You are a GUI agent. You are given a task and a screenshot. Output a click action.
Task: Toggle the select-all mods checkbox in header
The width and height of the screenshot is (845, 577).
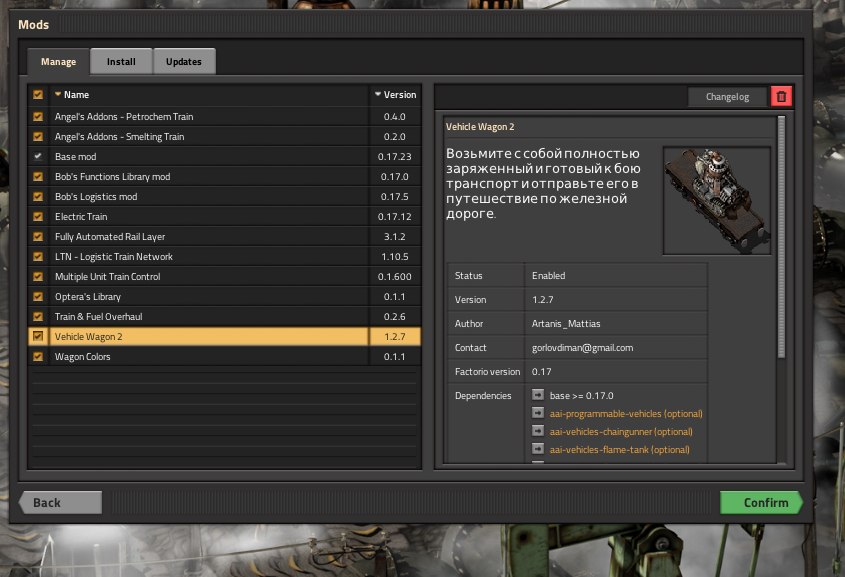coord(38,95)
